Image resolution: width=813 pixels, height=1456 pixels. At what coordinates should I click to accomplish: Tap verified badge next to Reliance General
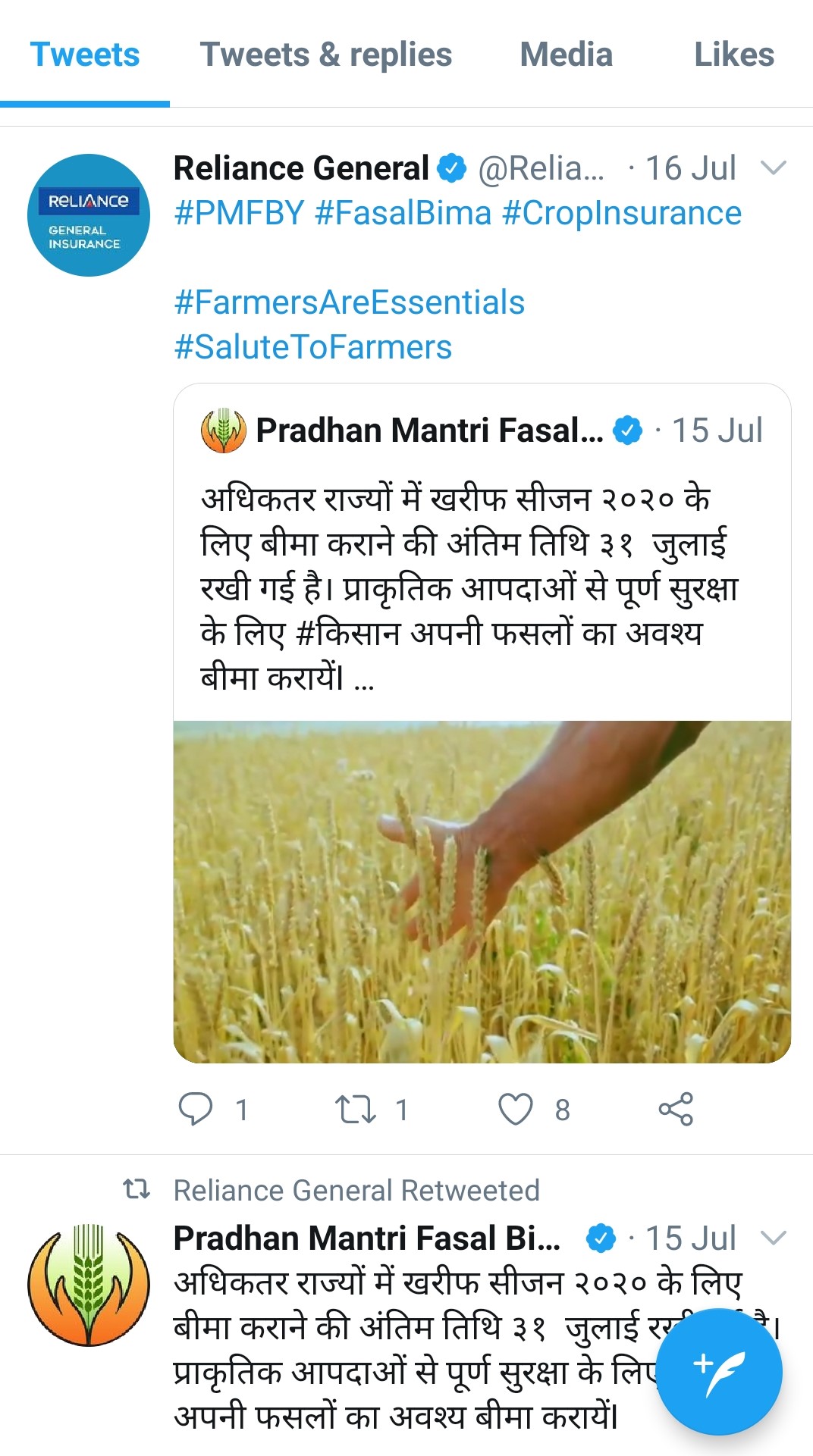452,168
